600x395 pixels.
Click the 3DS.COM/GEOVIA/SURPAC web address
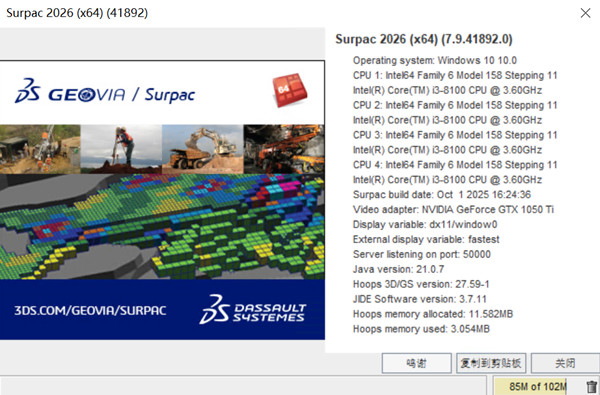(x=90, y=310)
